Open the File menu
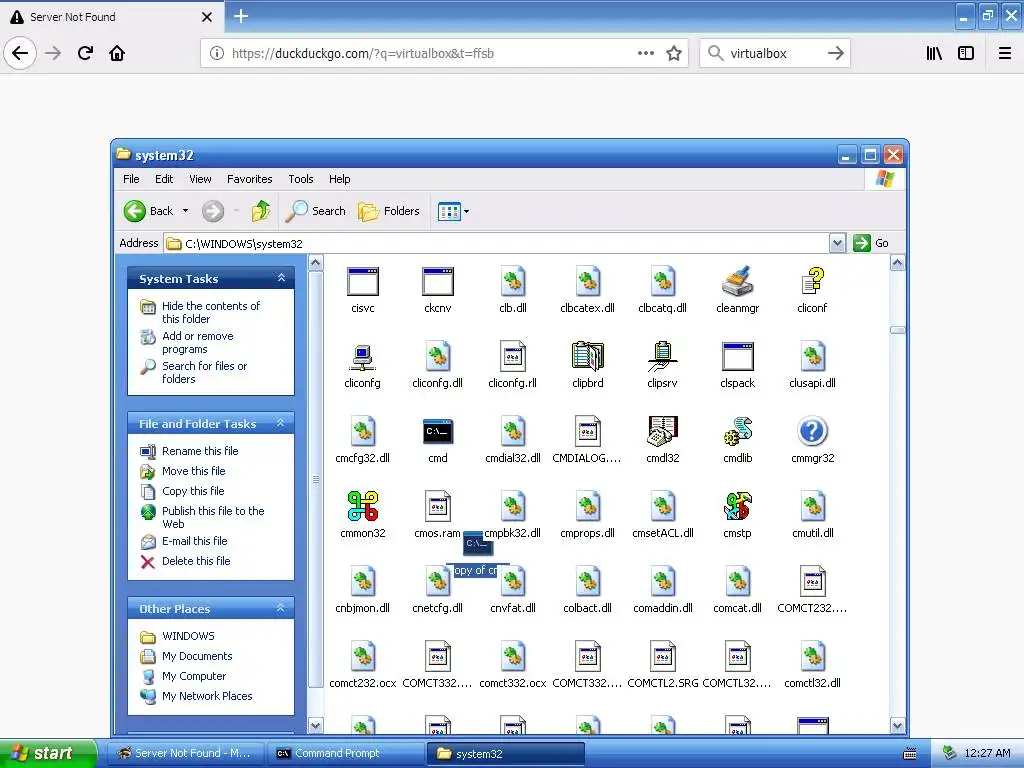 (131, 179)
